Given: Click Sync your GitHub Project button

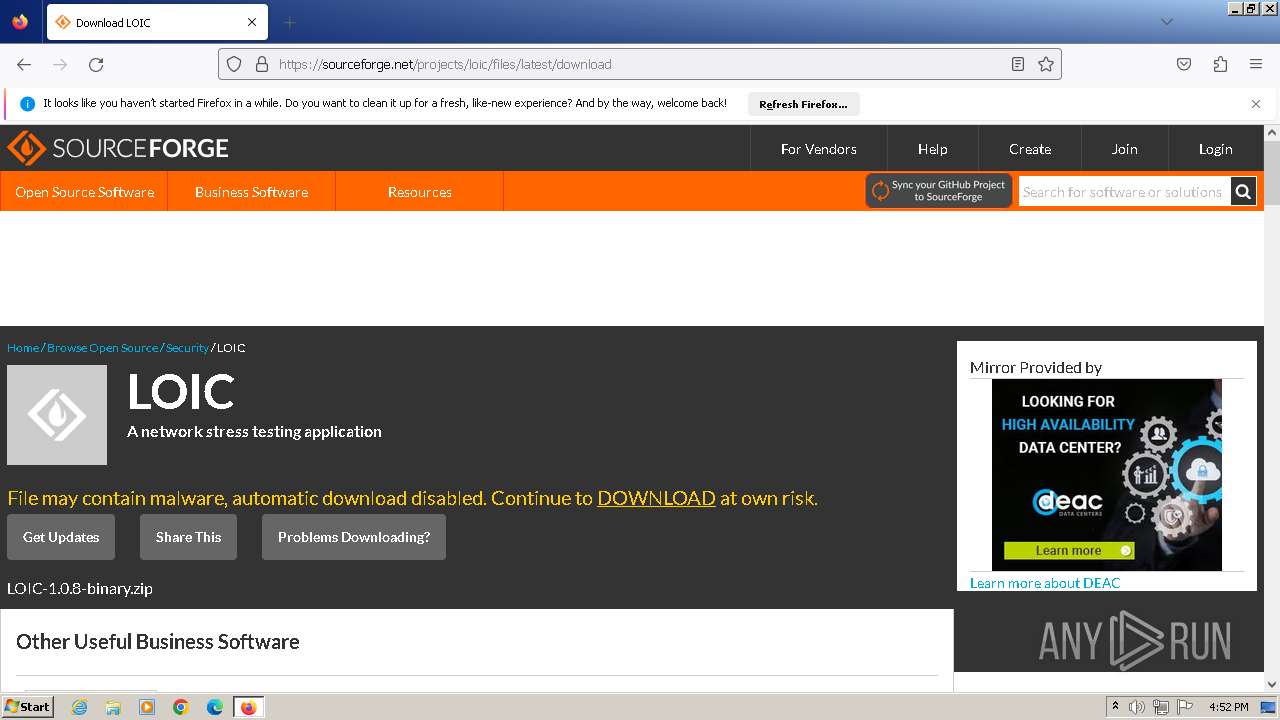Looking at the screenshot, I should click(939, 191).
